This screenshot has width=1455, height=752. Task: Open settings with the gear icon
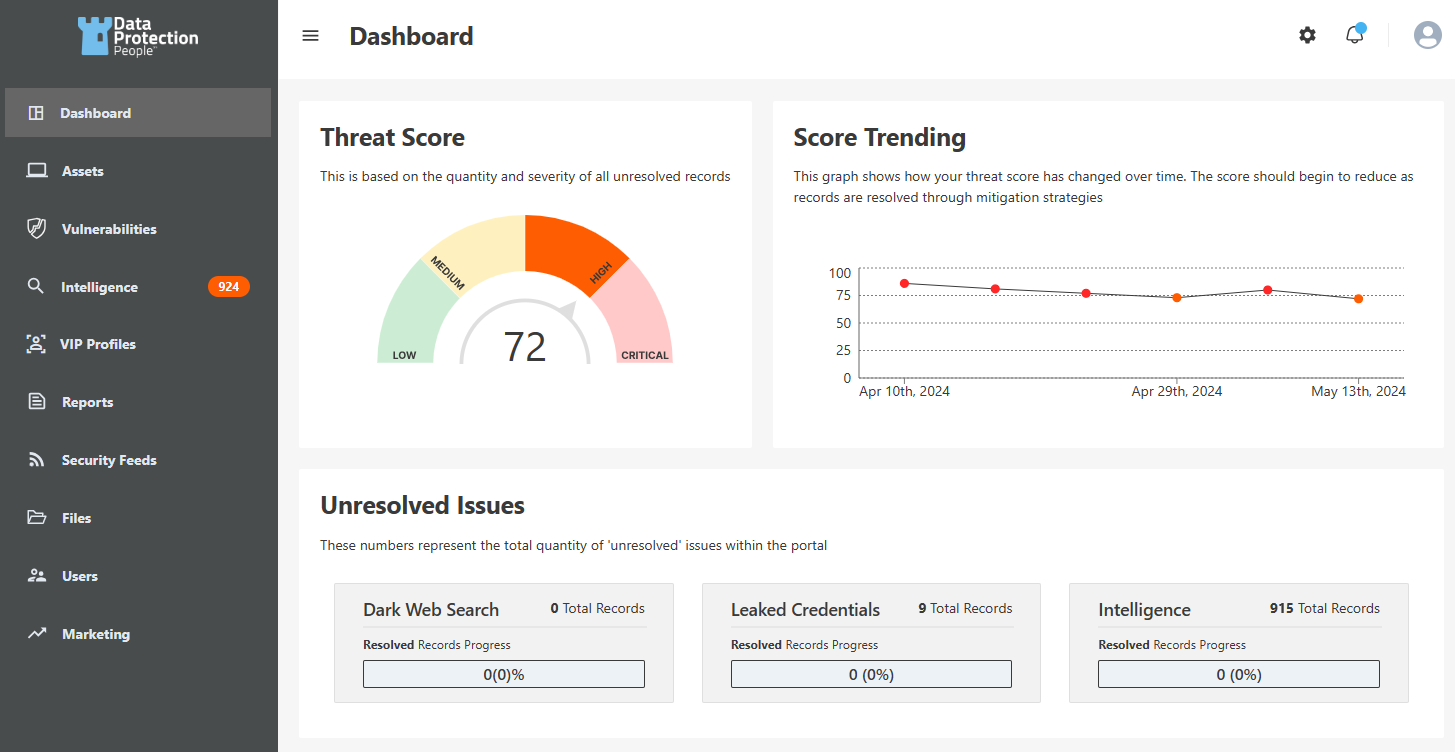tap(1307, 35)
